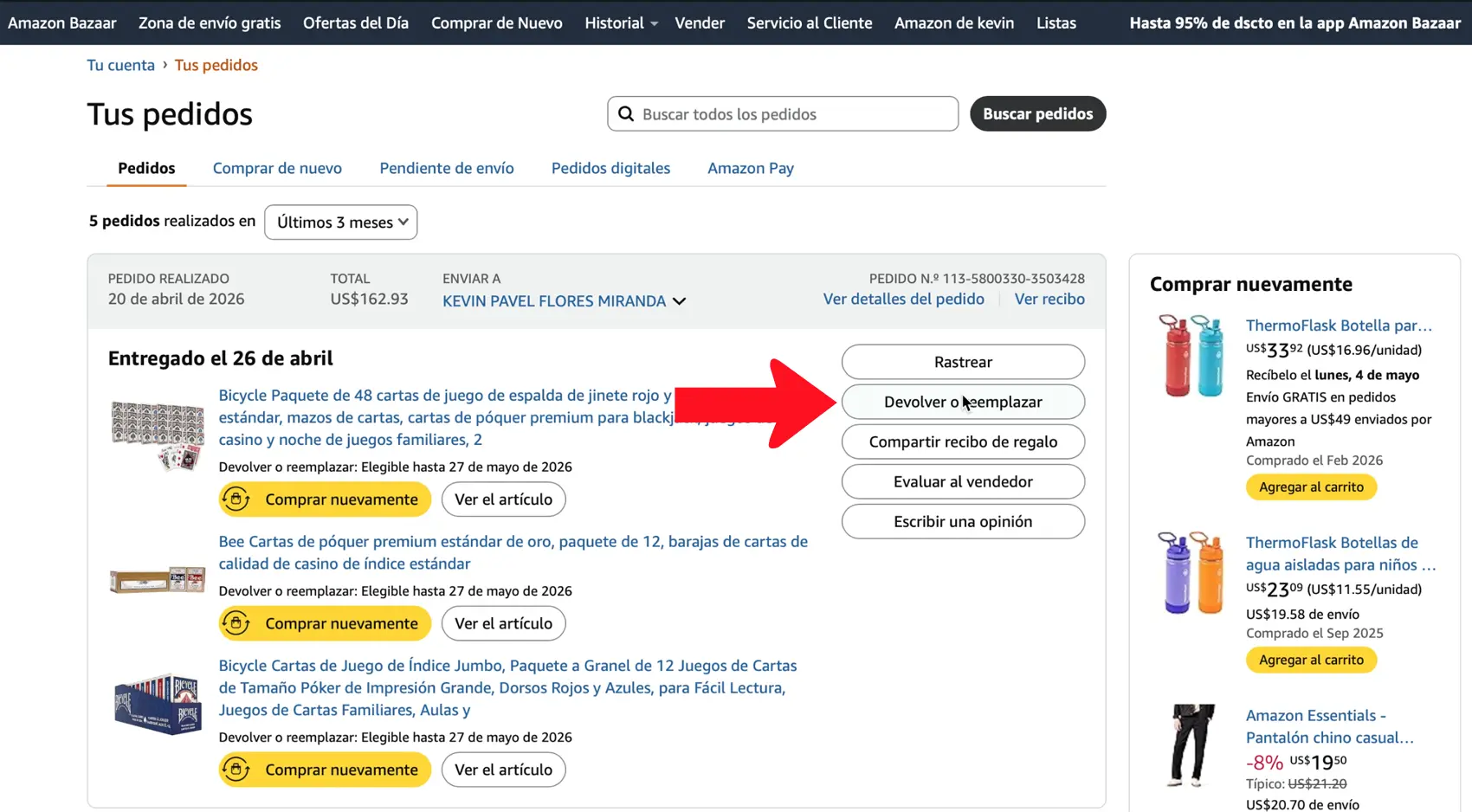Open the red and teal ThermoFlask bottles image
Viewport: 1472px width, 812px height.
pyautogui.click(x=1191, y=356)
